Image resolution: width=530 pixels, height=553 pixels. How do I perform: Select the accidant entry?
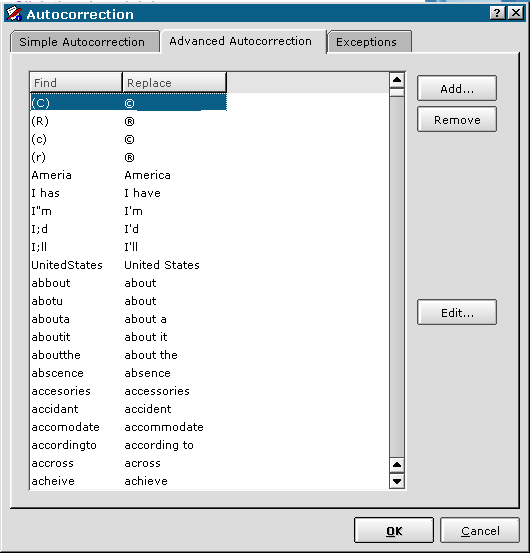click(128, 409)
